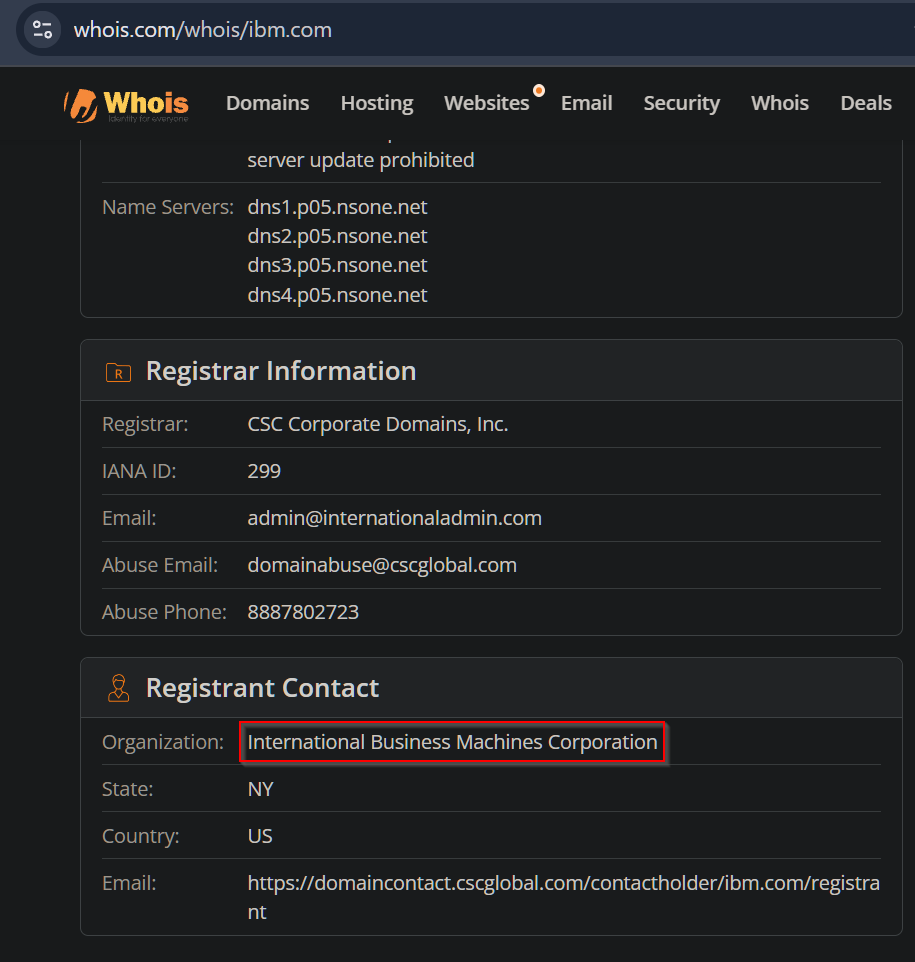The width and height of the screenshot is (915, 962).
Task: Select name server dns4.p05.nsone.net
Action: point(337,295)
